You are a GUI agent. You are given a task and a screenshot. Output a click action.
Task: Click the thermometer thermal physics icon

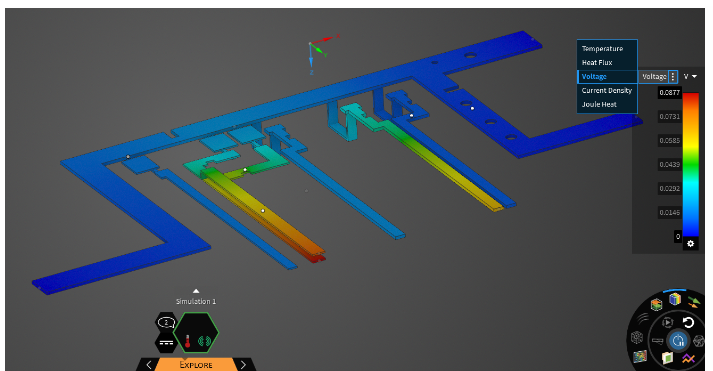(x=187, y=341)
